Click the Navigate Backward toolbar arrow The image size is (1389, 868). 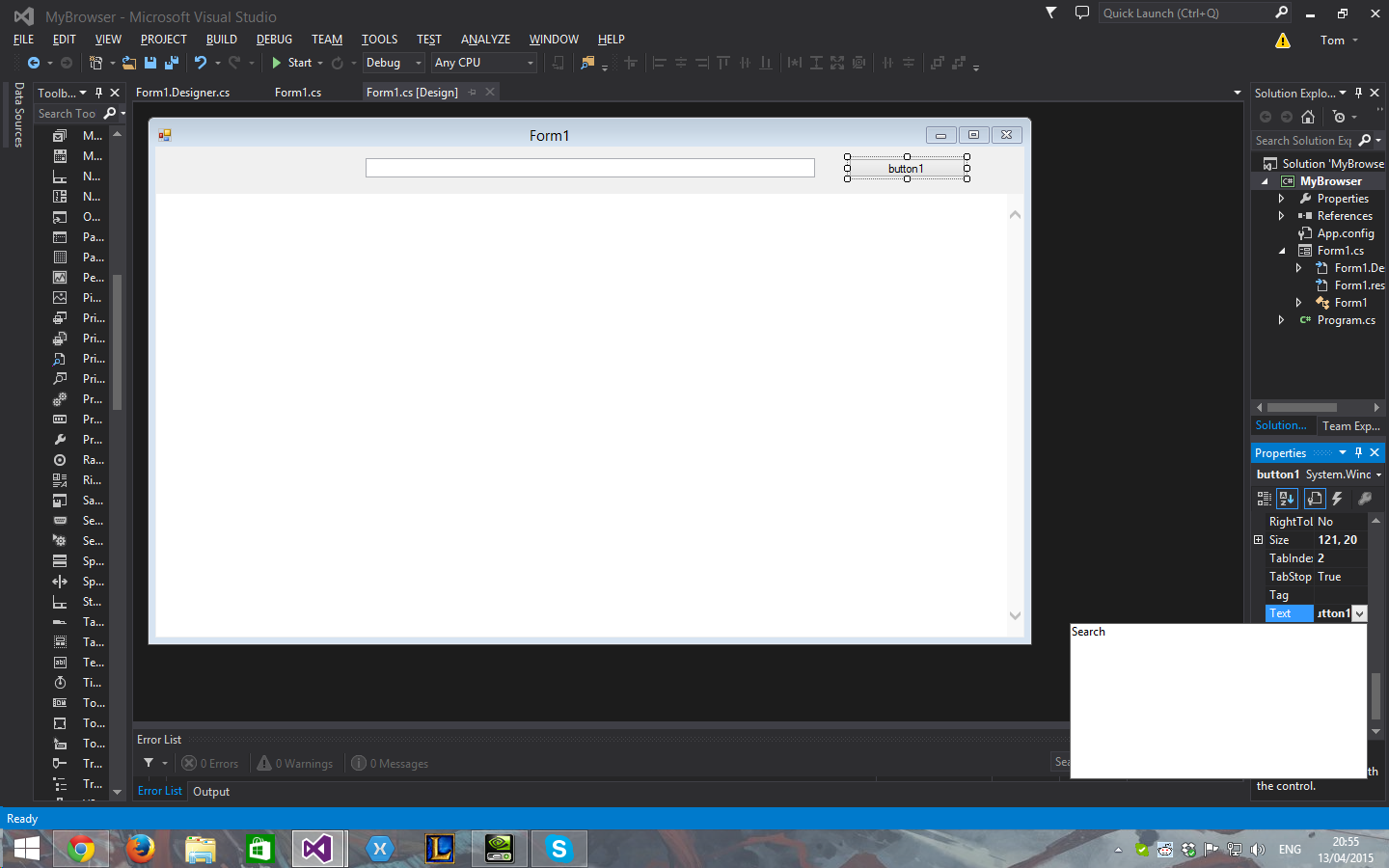click(34, 63)
